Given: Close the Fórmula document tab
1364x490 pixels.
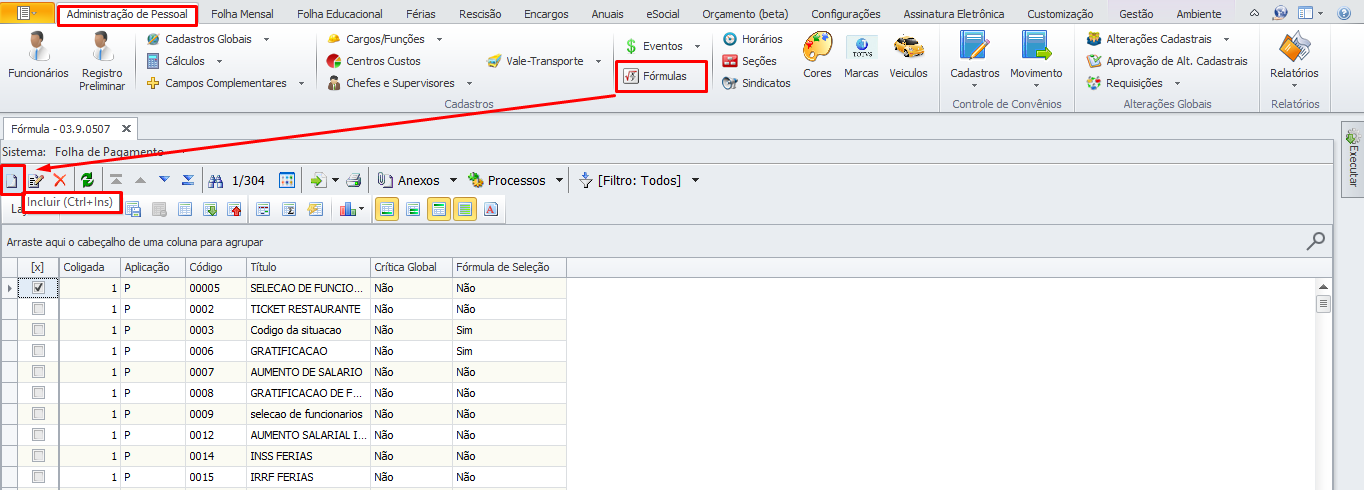Looking at the screenshot, I should [x=126, y=129].
